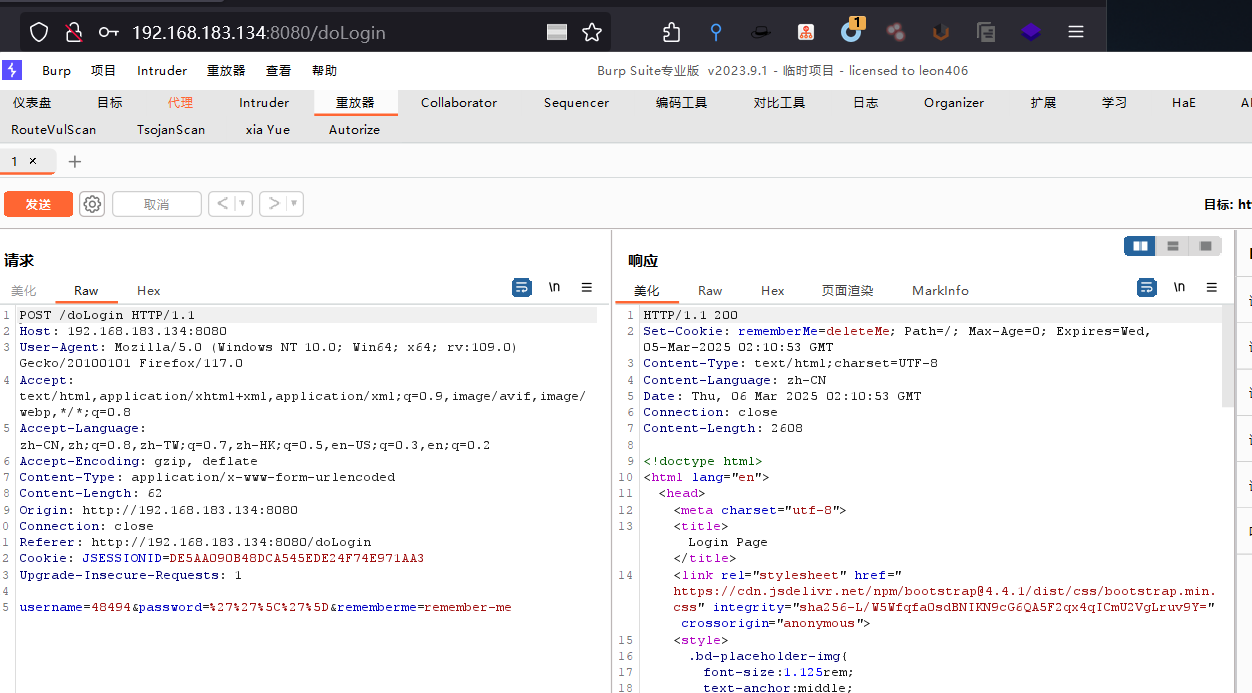Switch to the Sequencer tab
Image resolution: width=1252 pixels, height=693 pixels.
click(576, 103)
